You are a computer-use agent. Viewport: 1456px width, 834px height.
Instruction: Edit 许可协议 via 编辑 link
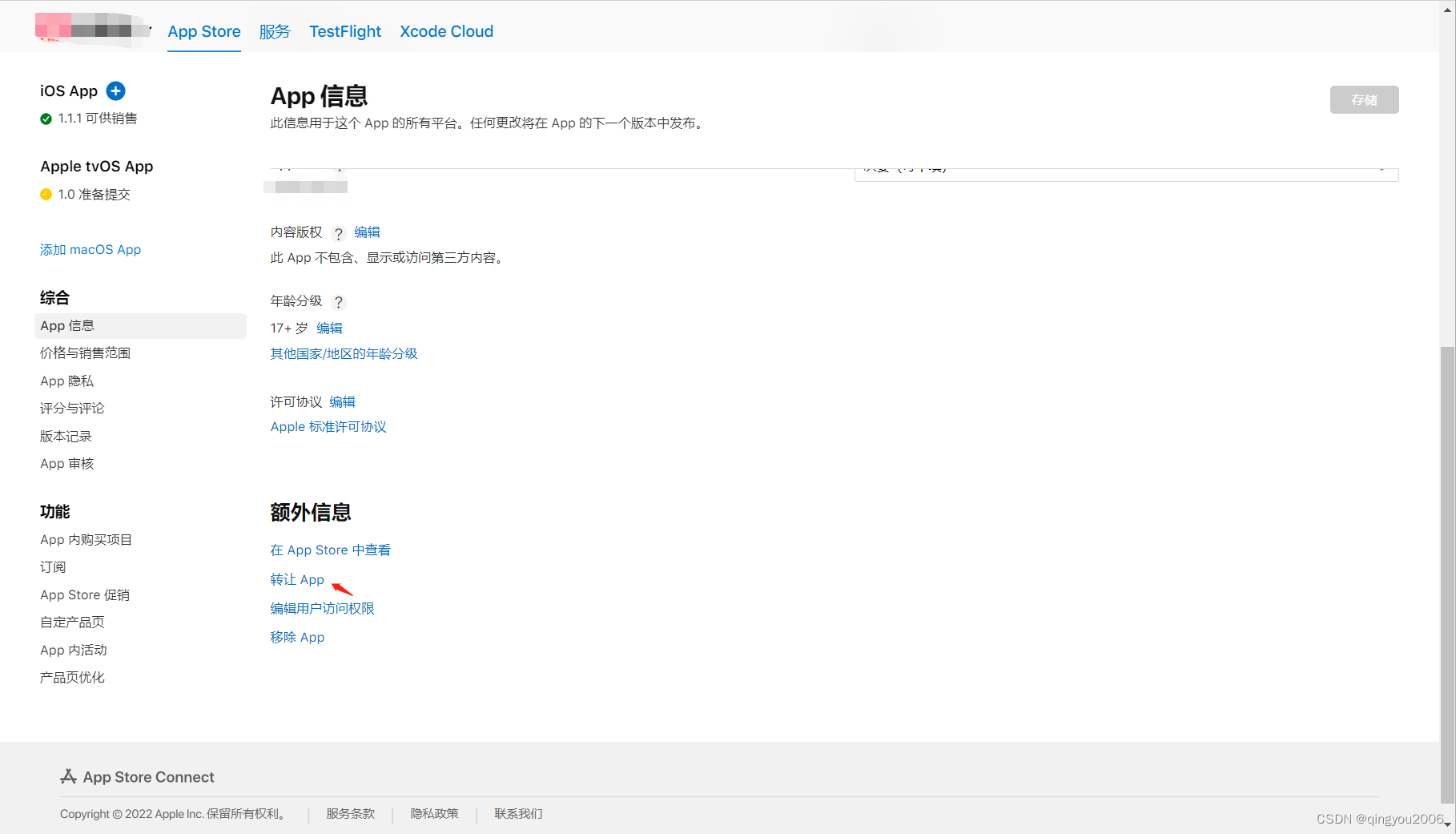(342, 401)
